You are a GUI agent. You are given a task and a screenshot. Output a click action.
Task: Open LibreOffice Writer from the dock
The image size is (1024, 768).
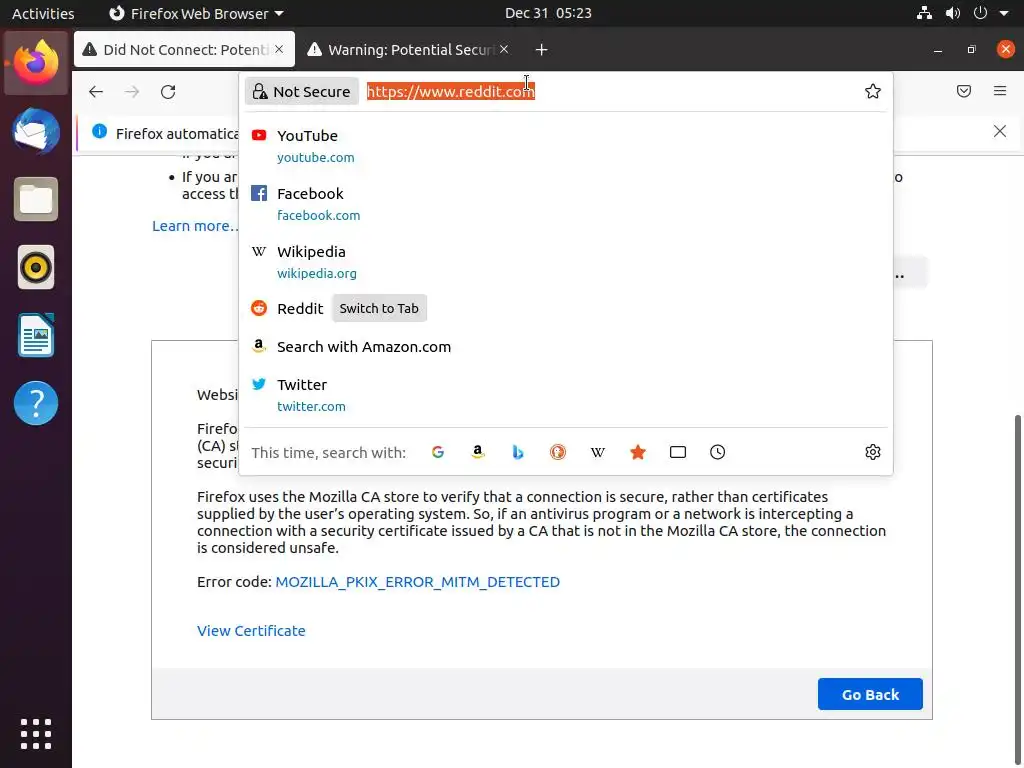click(x=36, y=335)
